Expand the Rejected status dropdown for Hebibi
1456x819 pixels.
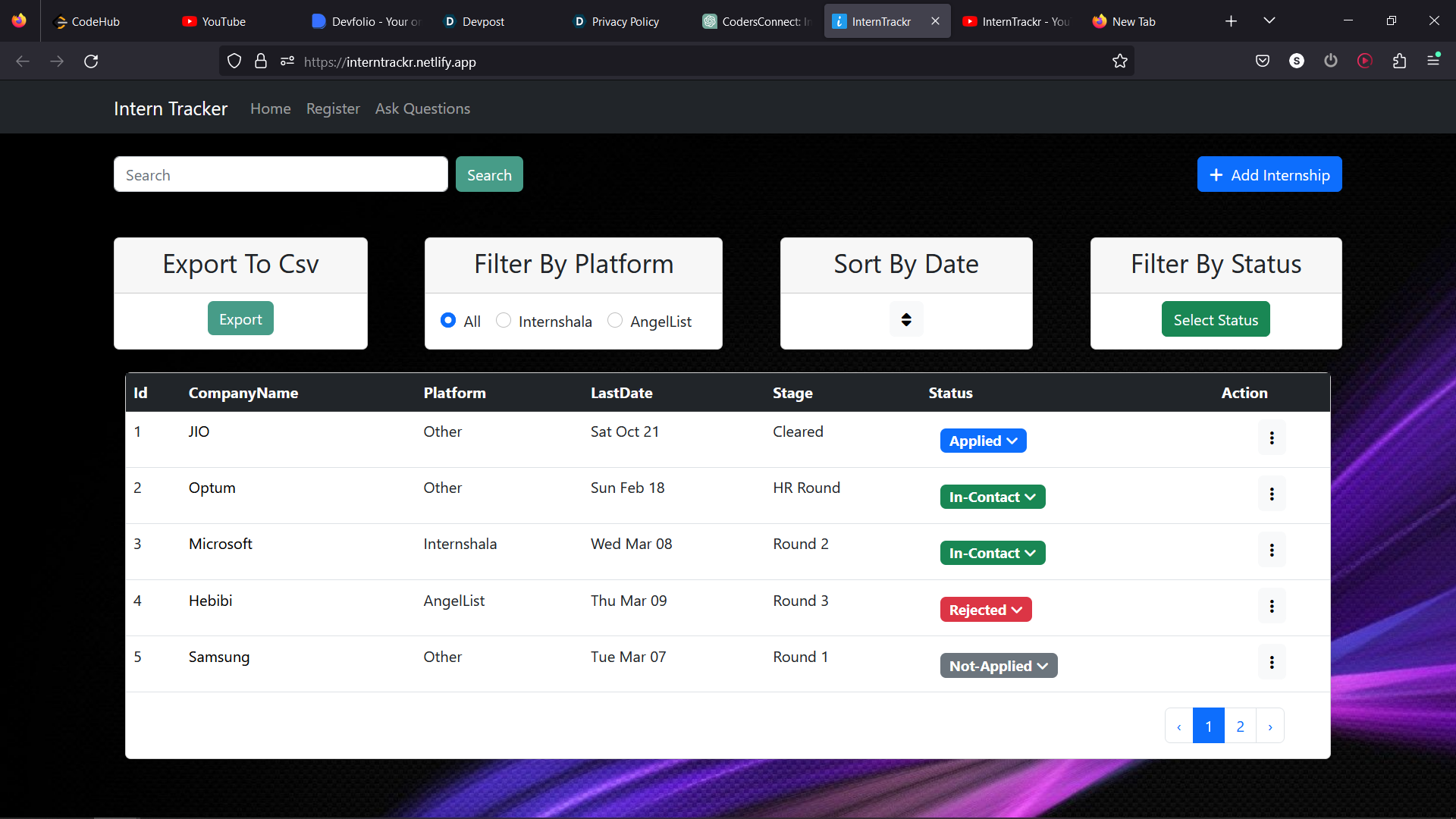(x=985, y=610)
